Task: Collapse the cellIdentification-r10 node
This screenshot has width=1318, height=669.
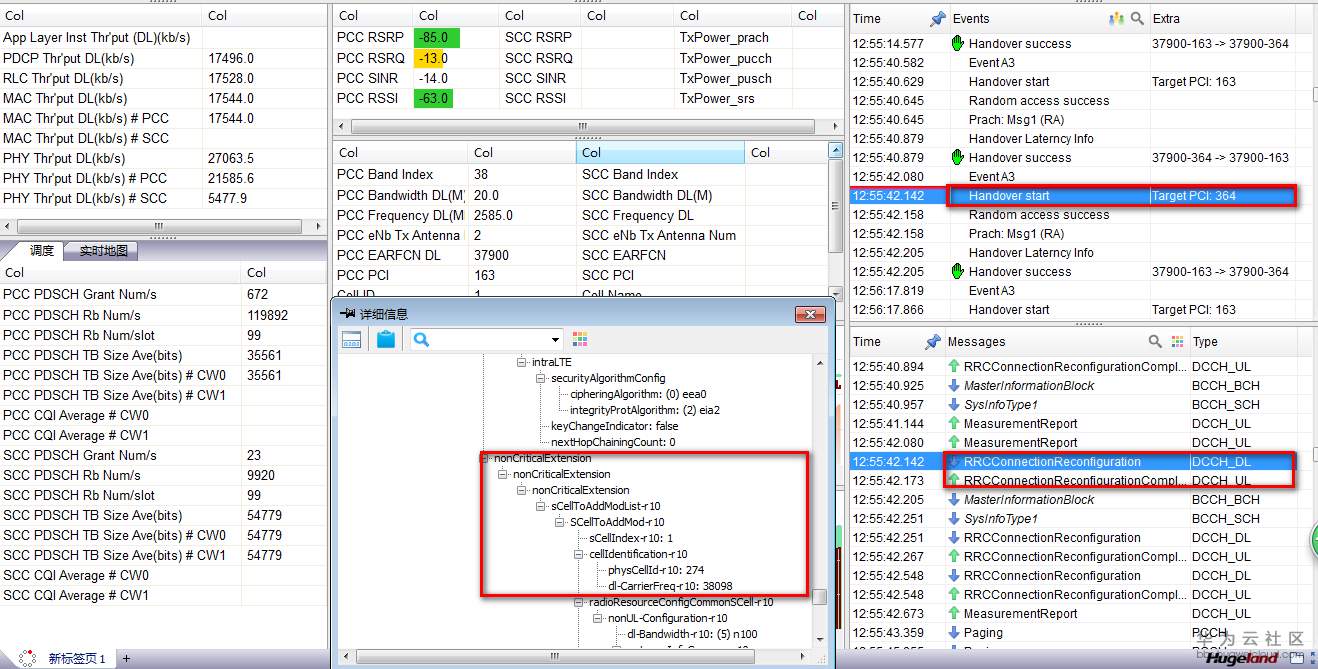Action: click(x=578, y=554)
